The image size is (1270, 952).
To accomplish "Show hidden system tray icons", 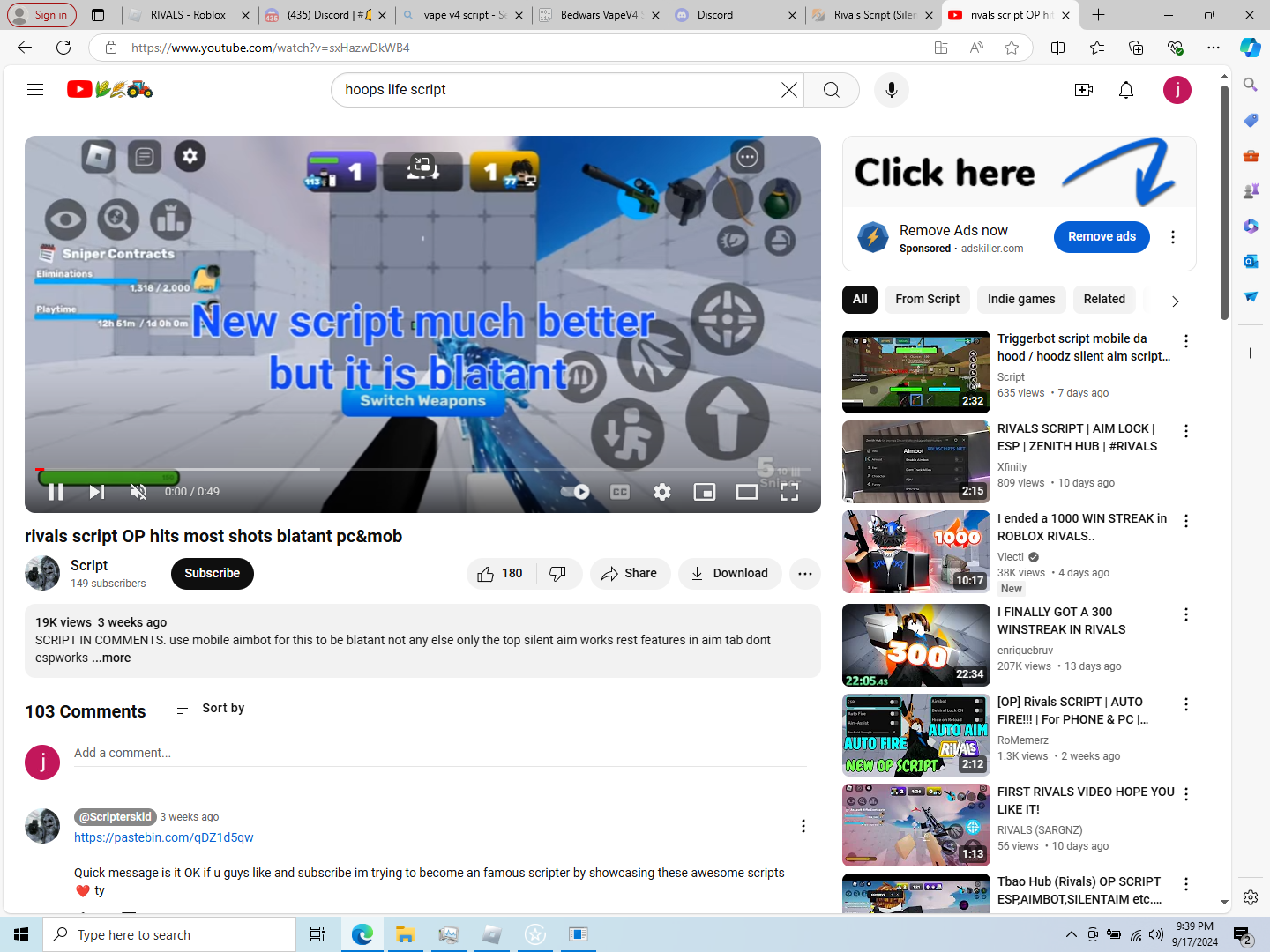I will (x=1071, y=934).
